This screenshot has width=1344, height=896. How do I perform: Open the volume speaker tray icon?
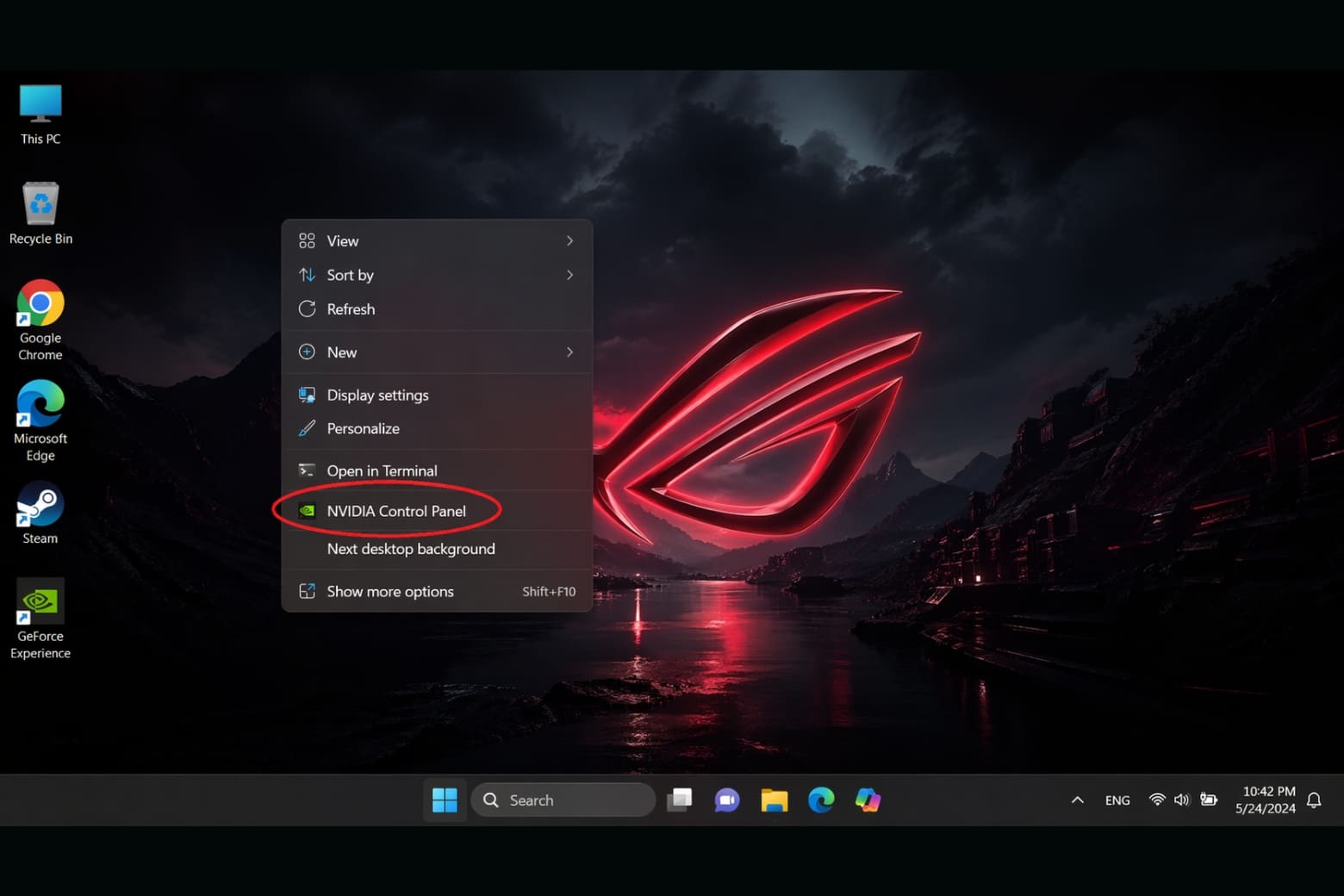click(1182, 800)
